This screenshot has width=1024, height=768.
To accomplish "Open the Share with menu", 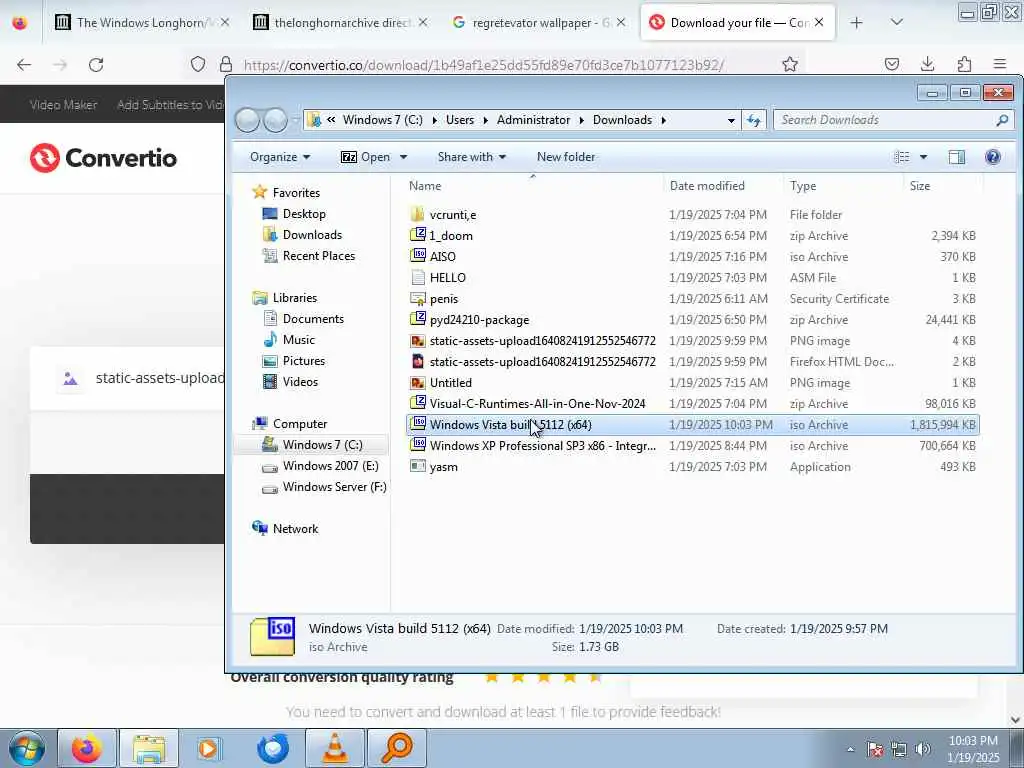I will click(472, 157).
